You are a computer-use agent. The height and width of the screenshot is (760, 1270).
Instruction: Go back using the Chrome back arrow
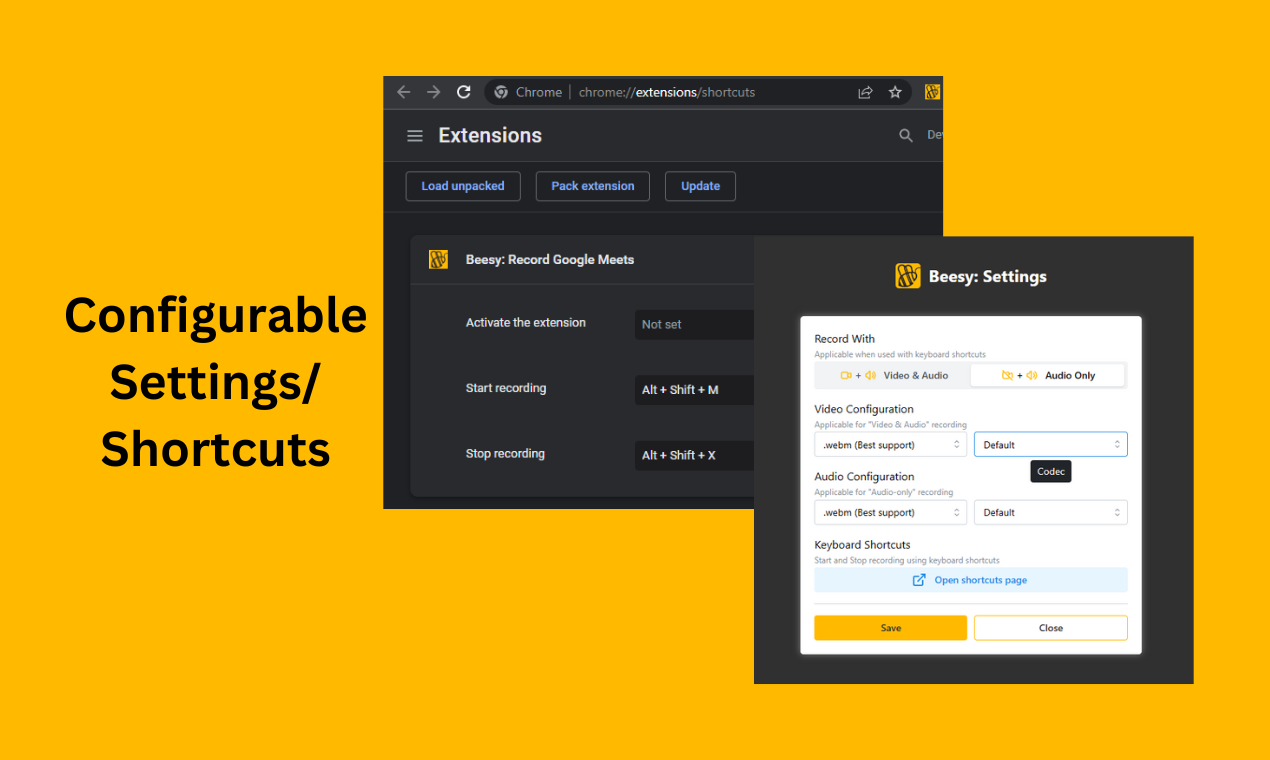(x=404, y=92)
